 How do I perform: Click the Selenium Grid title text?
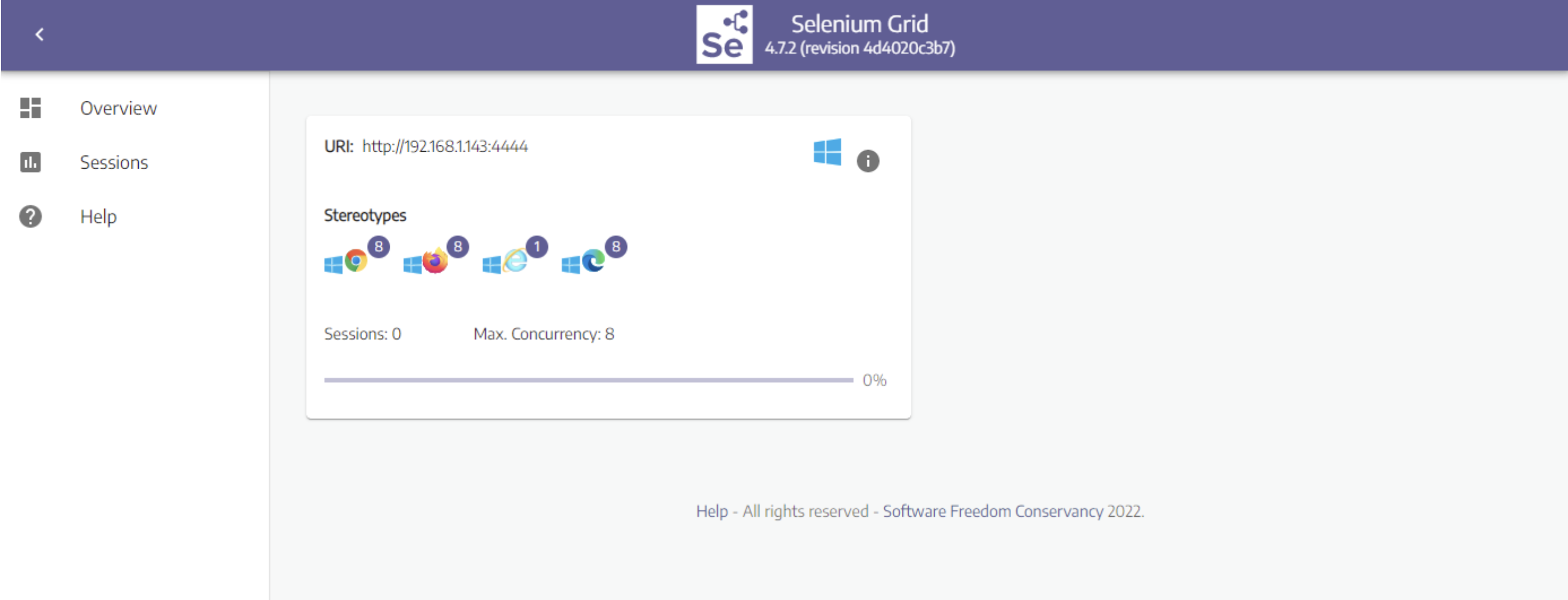click(x=859, y=24)
